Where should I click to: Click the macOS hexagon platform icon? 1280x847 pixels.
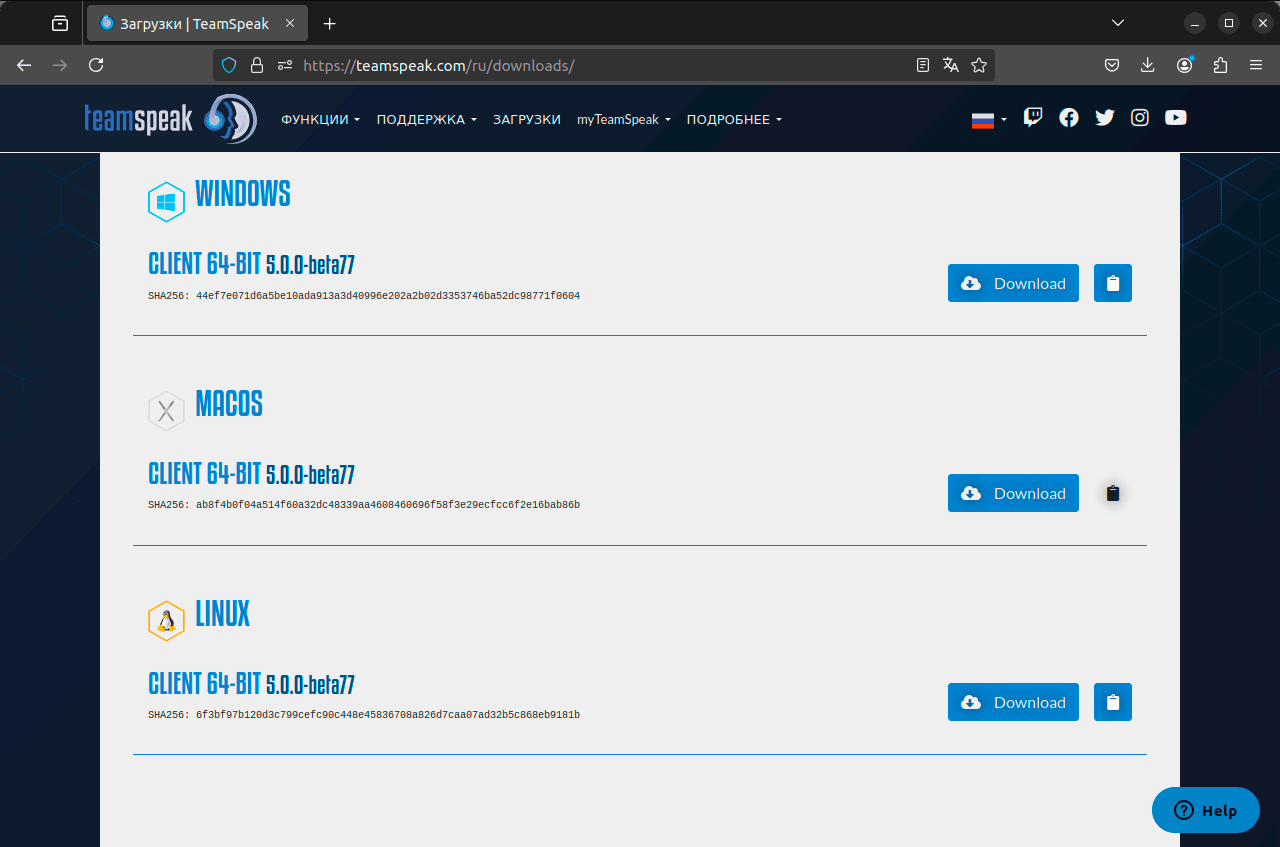166,411
